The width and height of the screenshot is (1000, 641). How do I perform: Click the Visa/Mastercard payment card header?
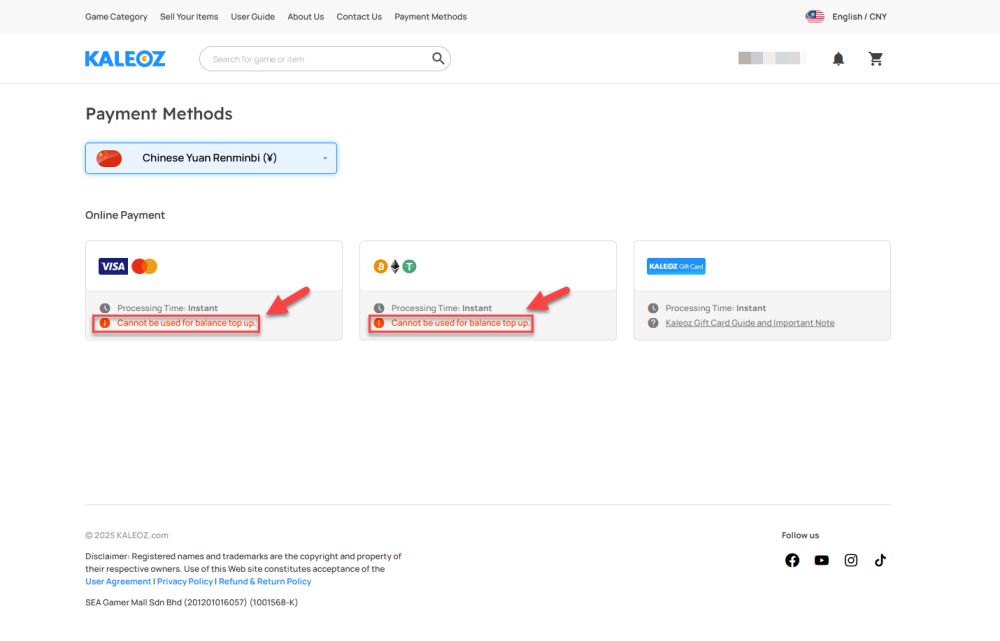click(214, 266)
